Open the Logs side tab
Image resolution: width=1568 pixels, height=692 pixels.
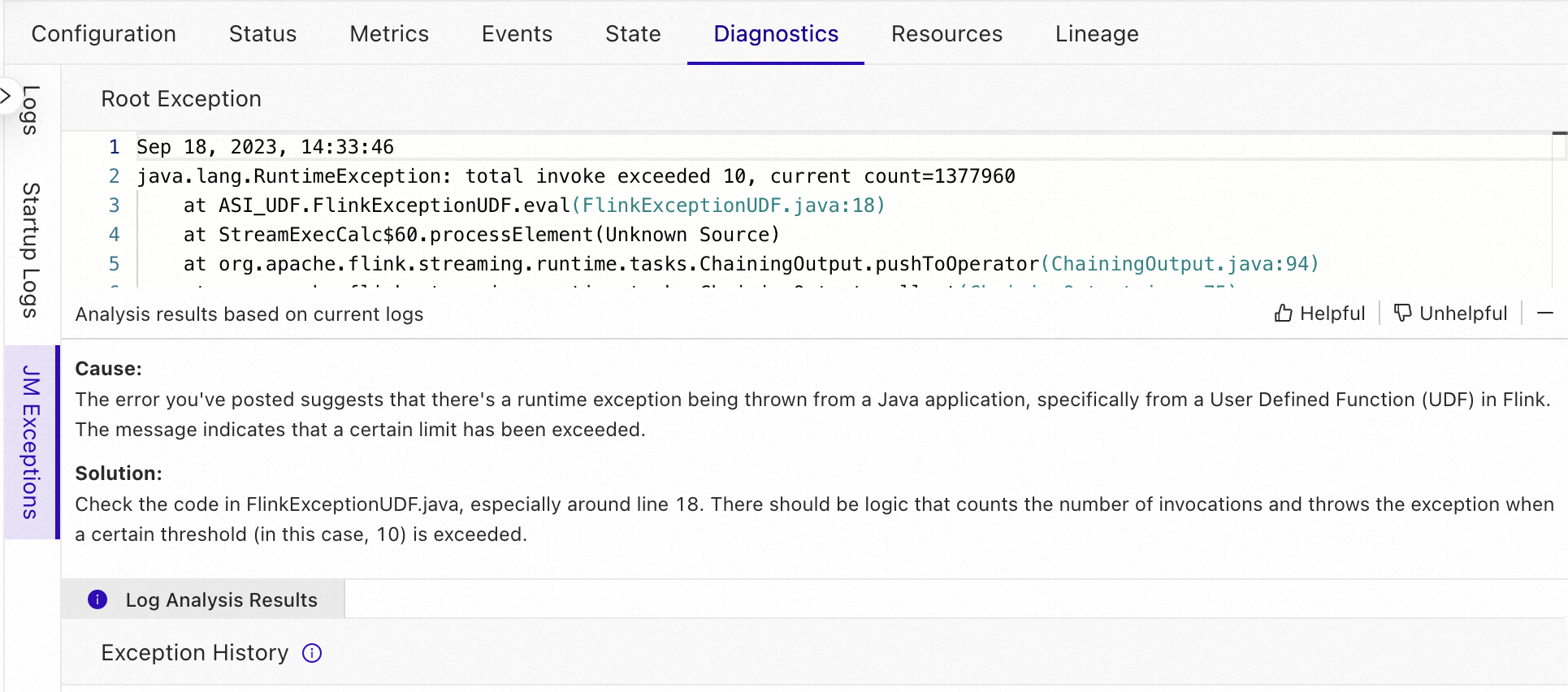point(31,110)
